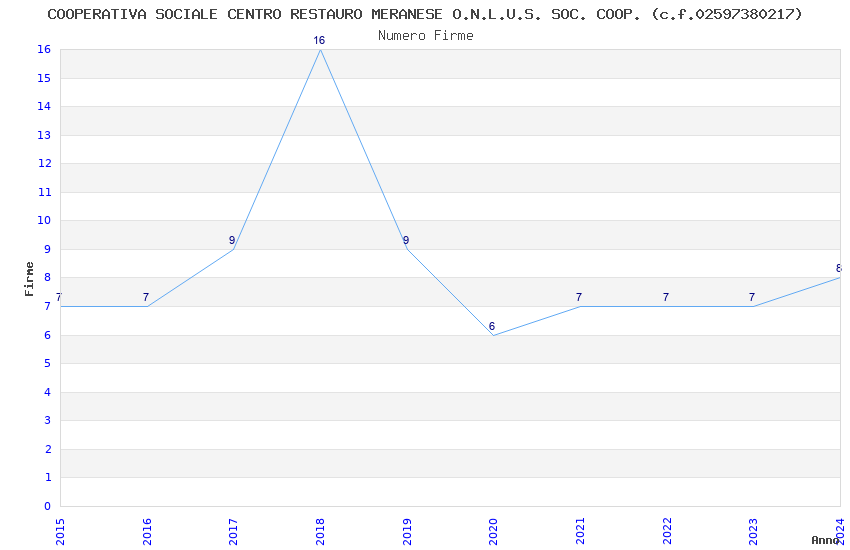Viewport: 850px width, 550px height.
Task: Click the y-axis tick label 5
Action: (48, 363)
